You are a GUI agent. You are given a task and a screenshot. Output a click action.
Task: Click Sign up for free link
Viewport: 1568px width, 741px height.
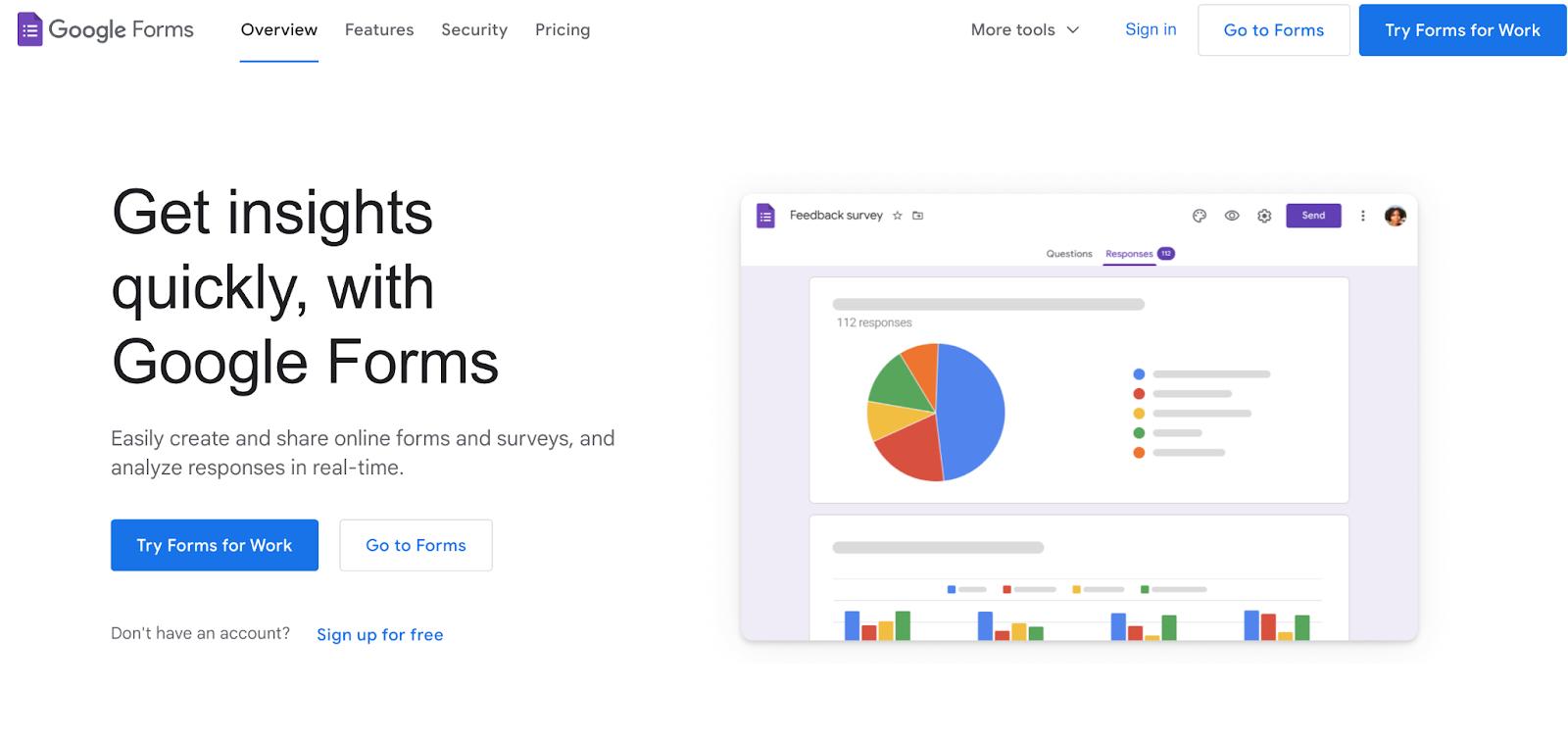[380, 634]
